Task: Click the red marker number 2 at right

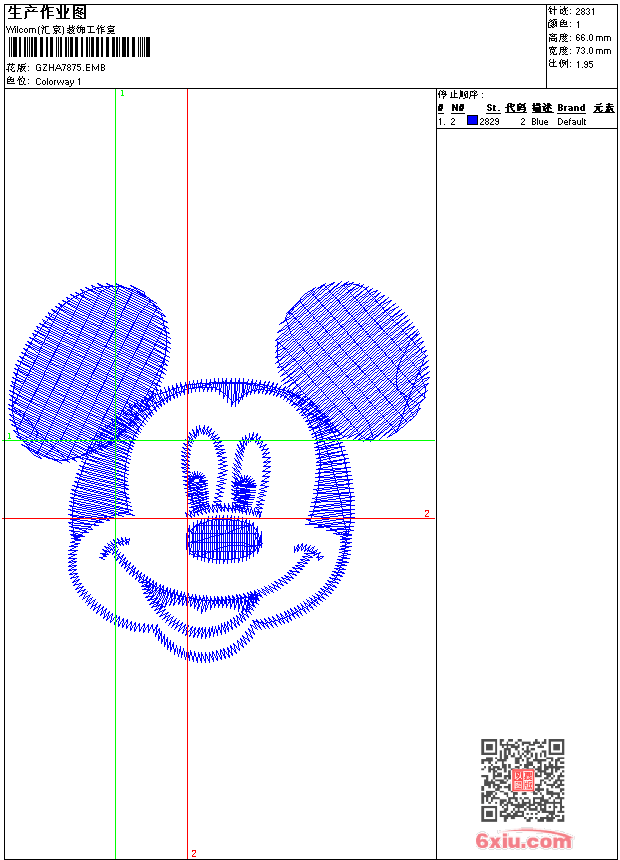Action: point(426,514)
